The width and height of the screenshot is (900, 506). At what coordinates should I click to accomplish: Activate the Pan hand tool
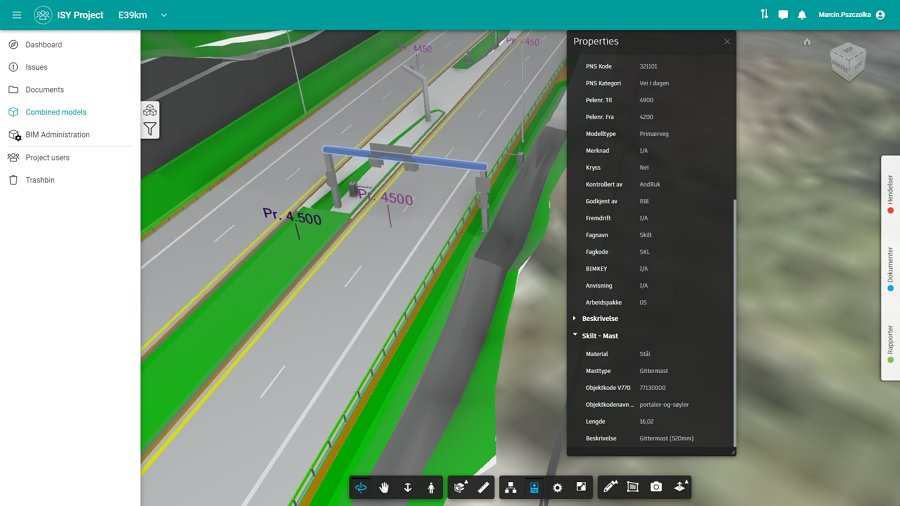(384, 487)
